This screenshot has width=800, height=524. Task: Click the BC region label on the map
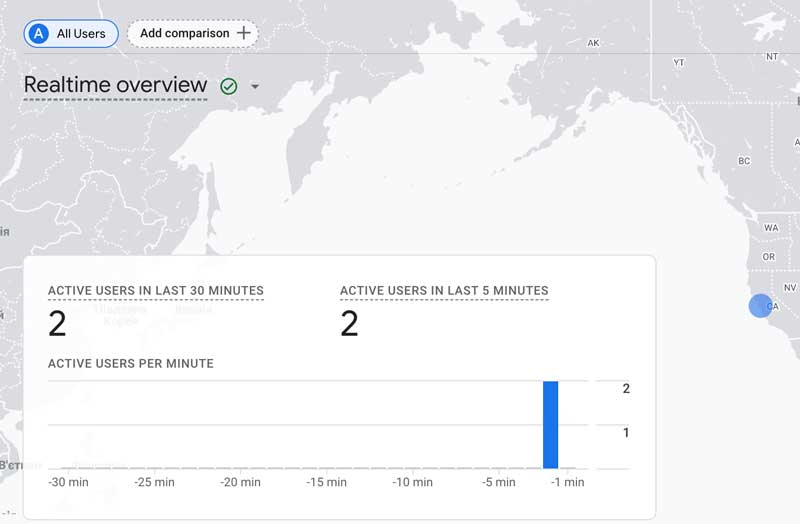[x=743, y=161]
